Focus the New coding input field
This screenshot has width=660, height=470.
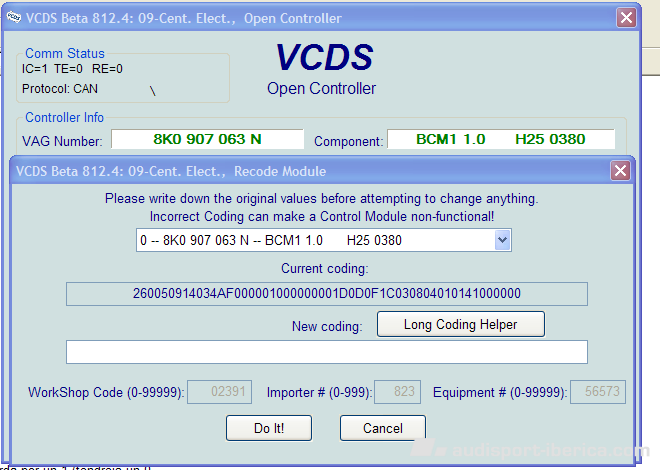click(327, 352)
